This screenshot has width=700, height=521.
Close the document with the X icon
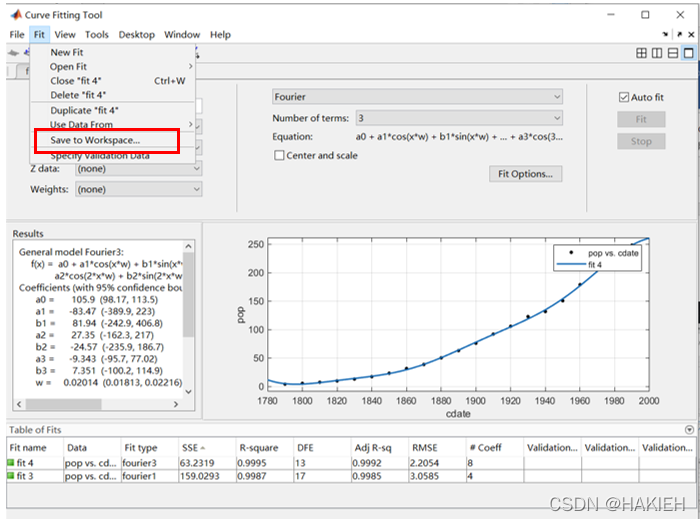coord(691,34)
